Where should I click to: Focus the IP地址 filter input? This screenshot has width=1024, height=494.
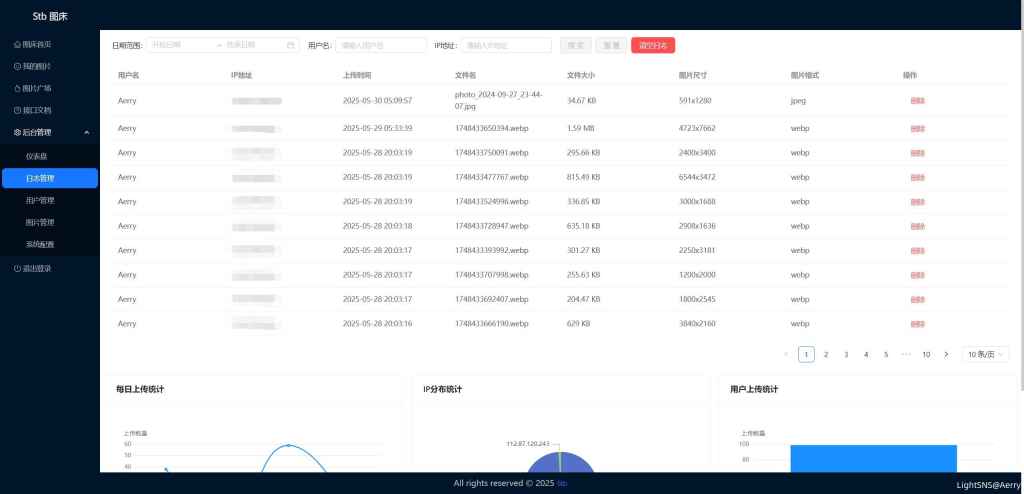tap(506, 45)
